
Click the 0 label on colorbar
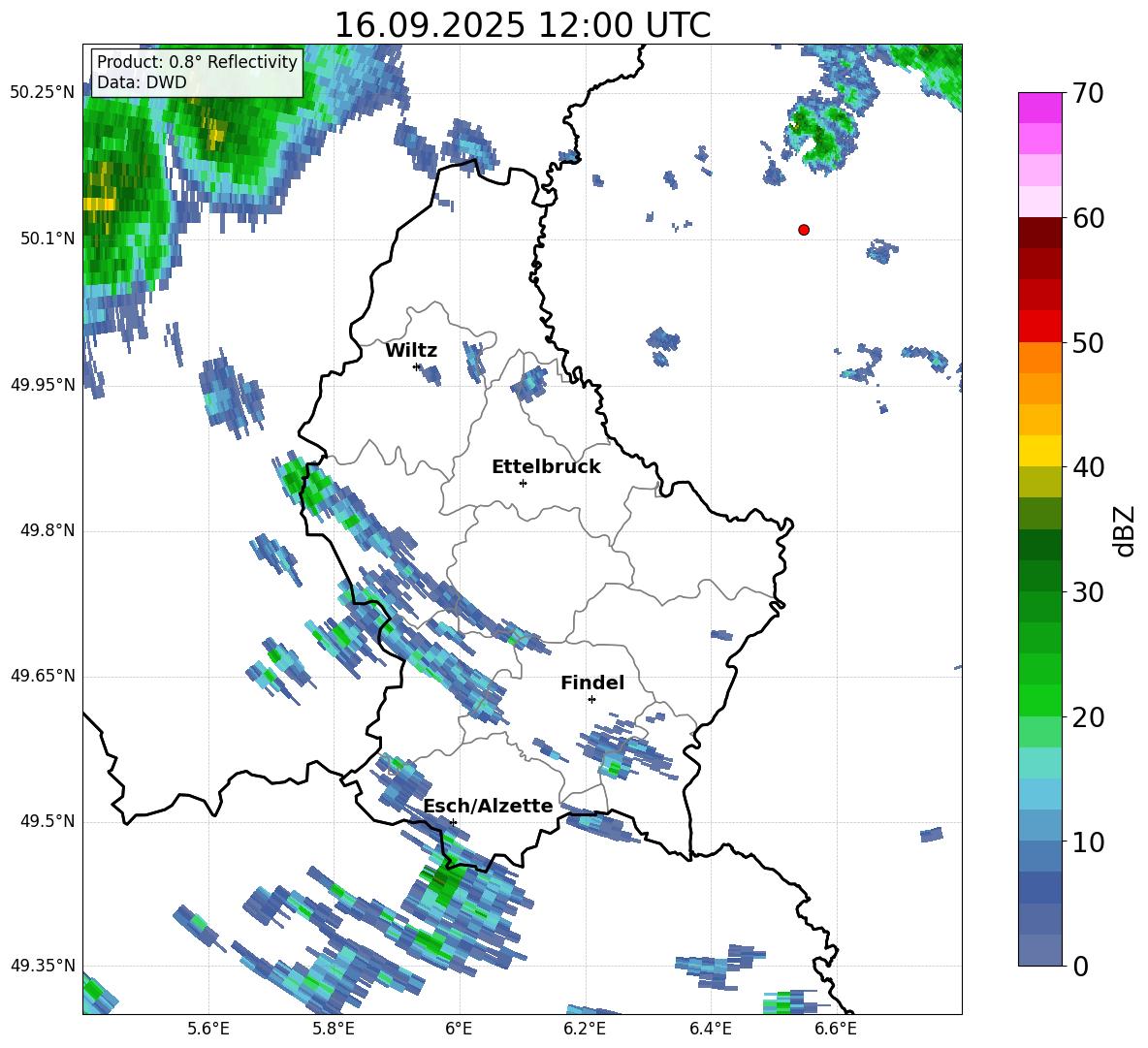click(1080, 967)
